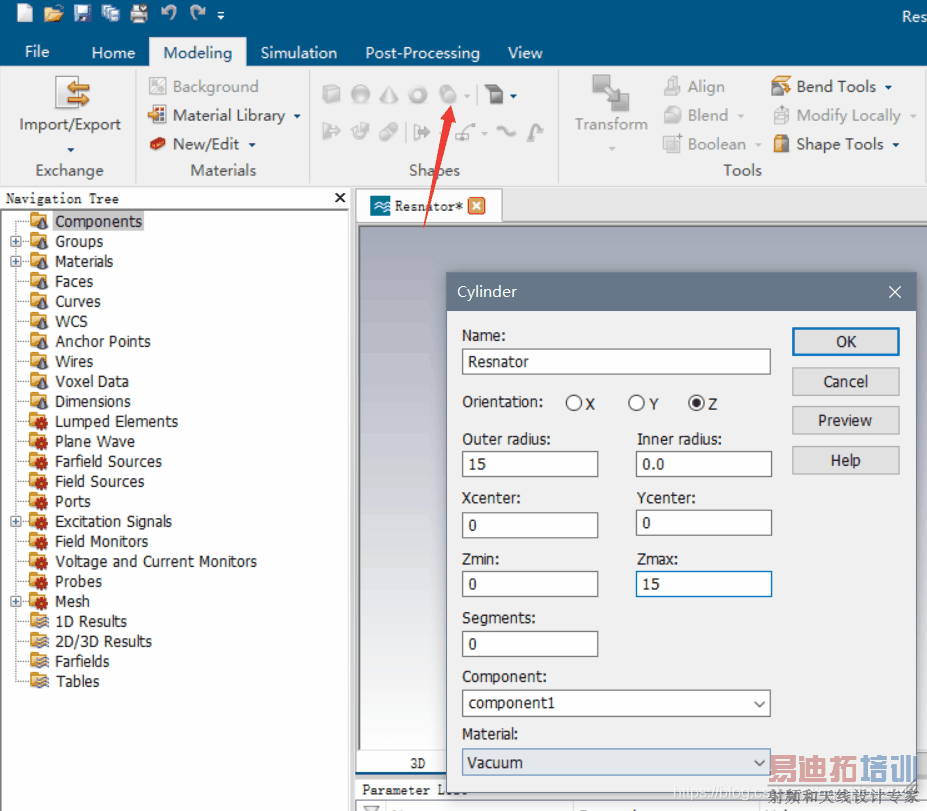Screen dimensions: 927x811
Task: Select the Cylinder shape tool
Action: (448, 94)
